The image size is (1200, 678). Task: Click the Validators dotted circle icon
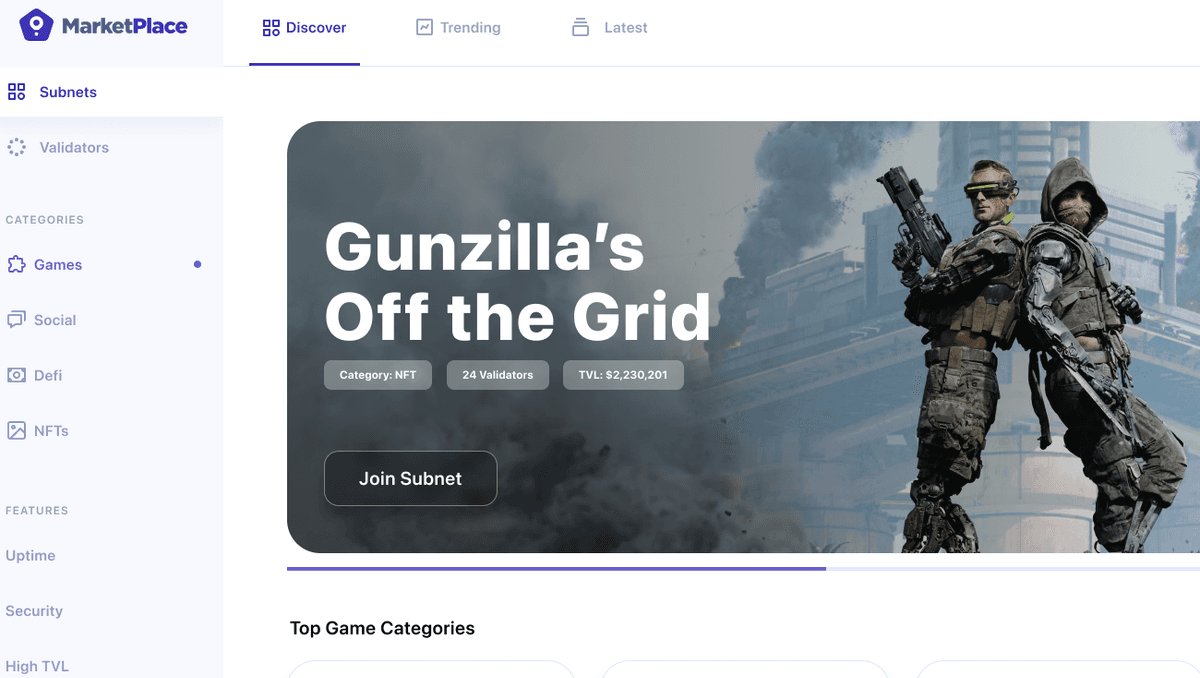(16, 147)
